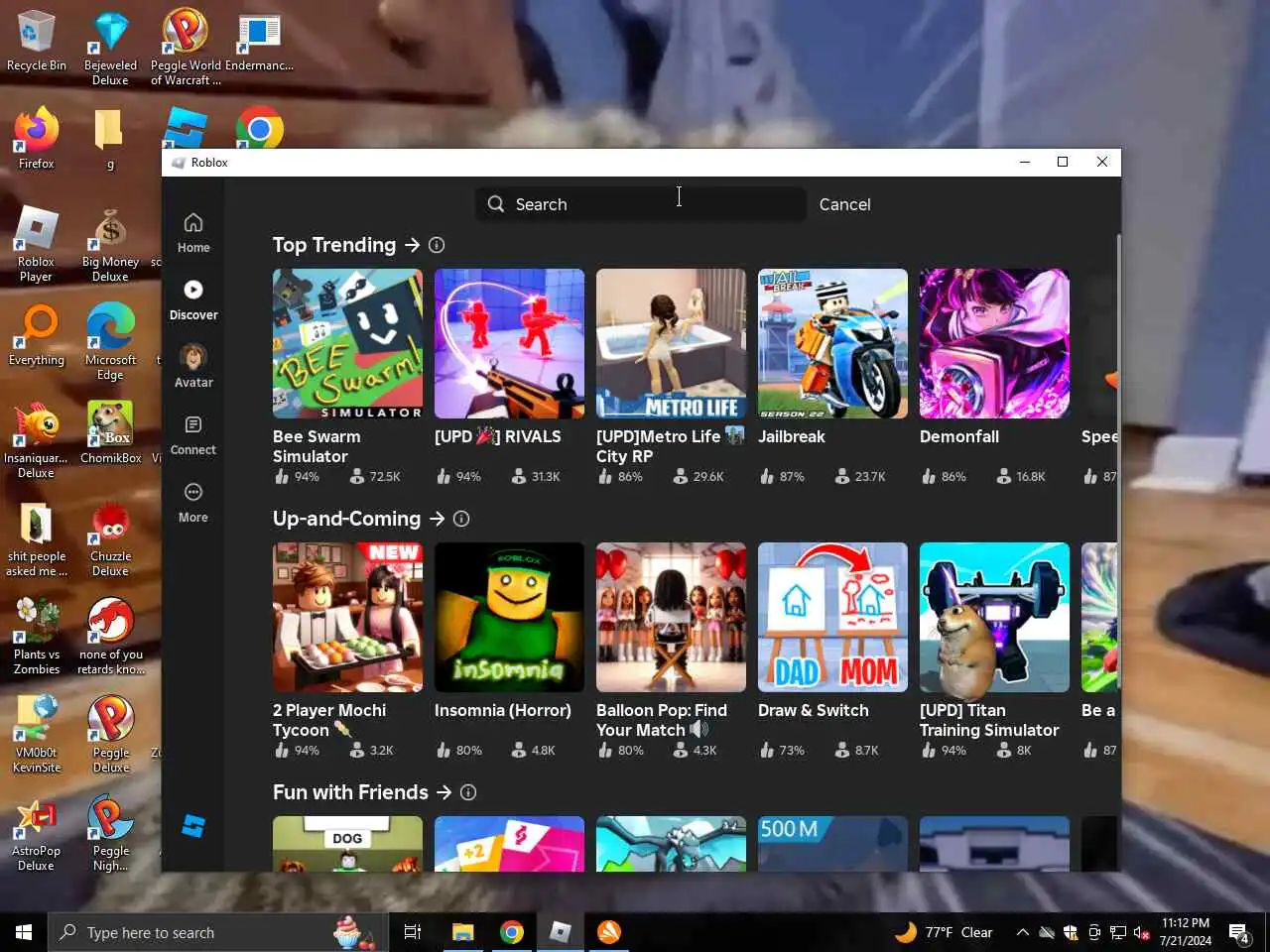
Task: Click the search magnifier icon
Action: click(496, 203)
